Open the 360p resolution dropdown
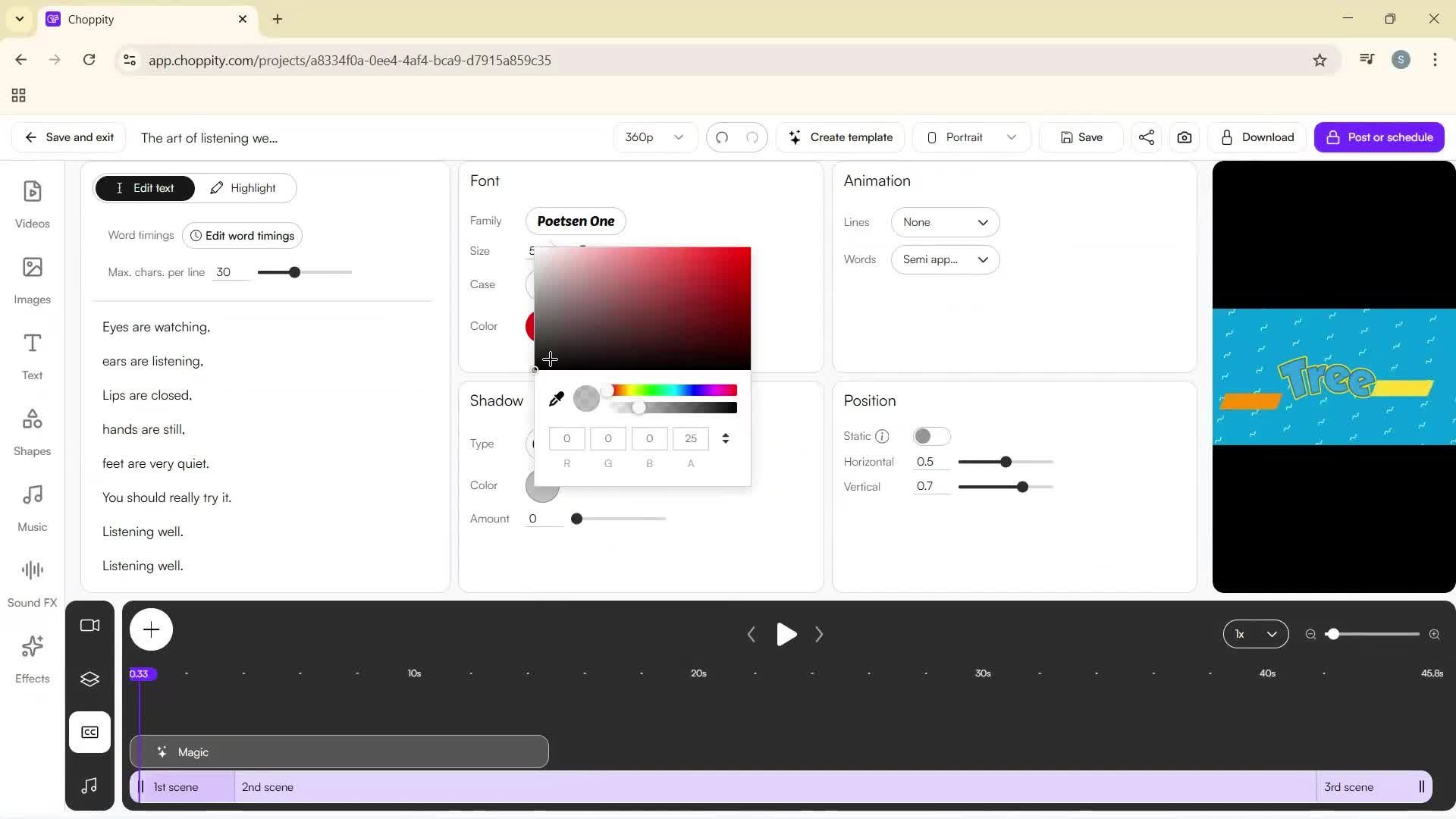The height and width of the screenshot is (819, 1456). point(654,137)
